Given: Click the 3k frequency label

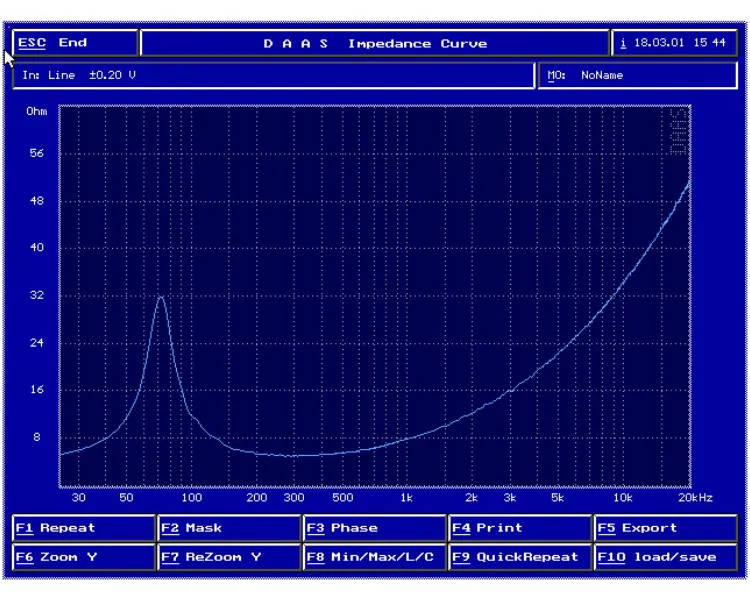Looking at the screenshot, I should pyautogui.click(x=510, y=498).
